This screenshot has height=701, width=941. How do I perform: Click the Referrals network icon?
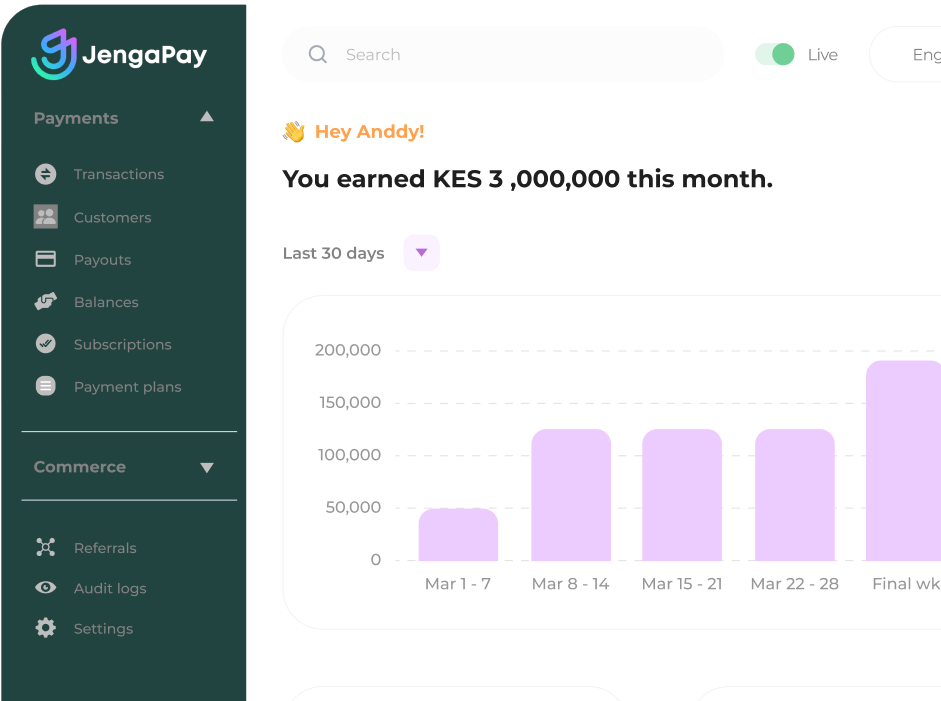(x=46, y=547)
